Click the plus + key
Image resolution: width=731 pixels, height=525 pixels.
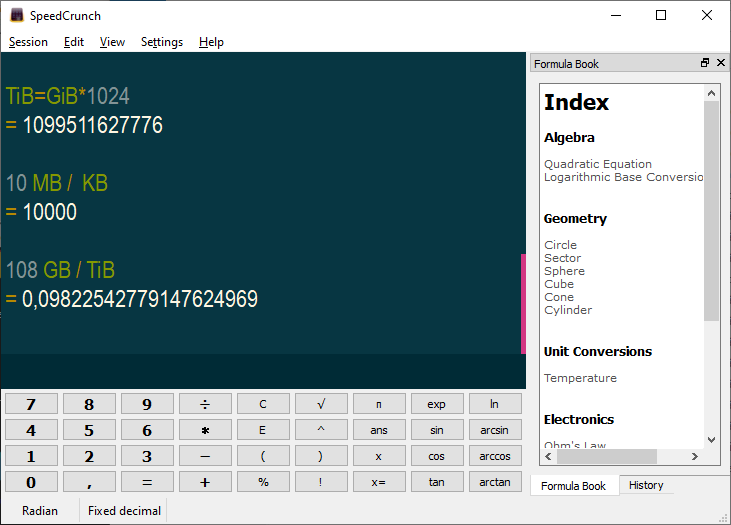205,482
